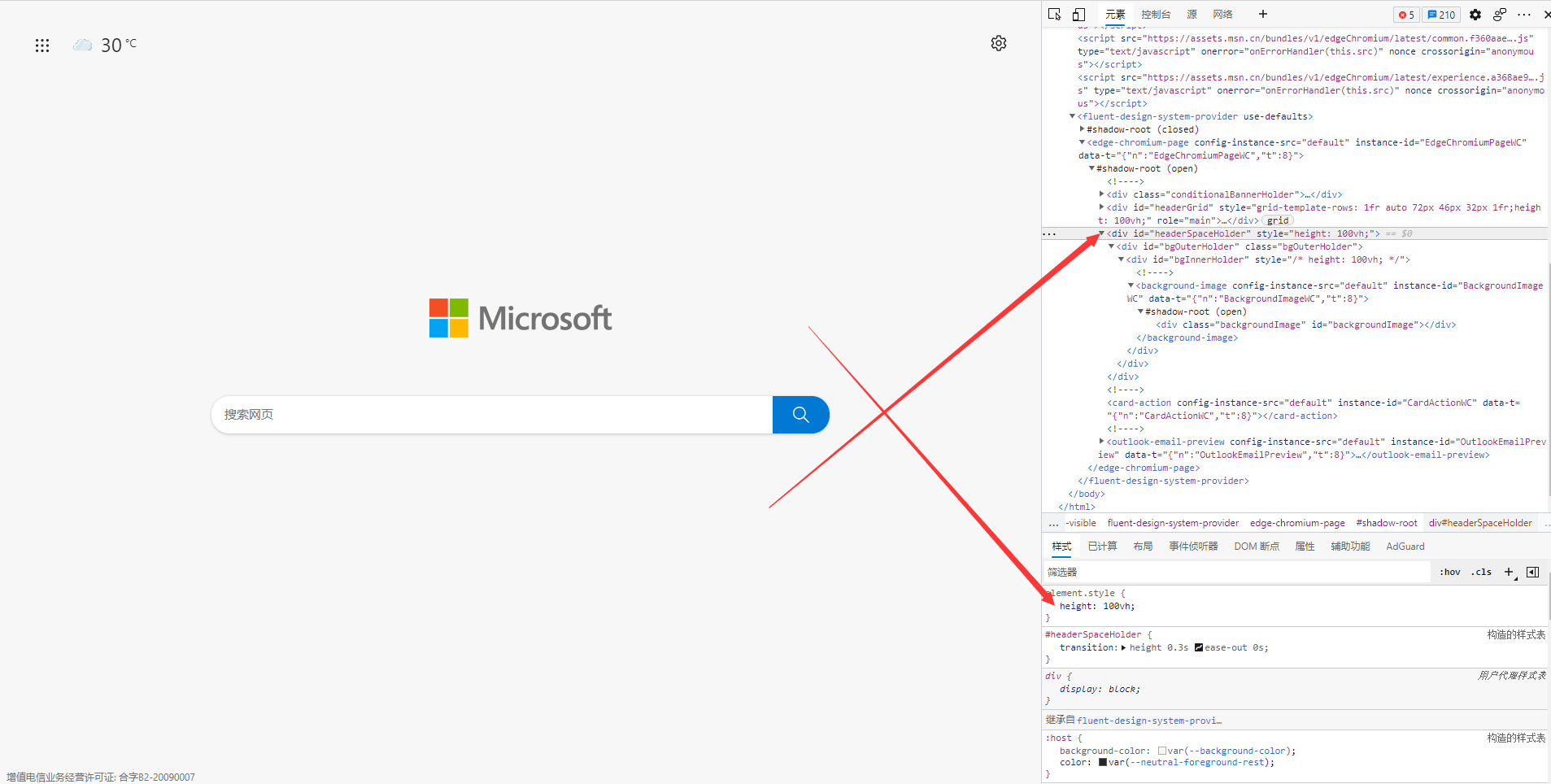Toggle device emulation icon in DevTools
Image resolution: width=1551 pixels, height=784 pixels.
pyautogui.click(x=1078, y=15)
